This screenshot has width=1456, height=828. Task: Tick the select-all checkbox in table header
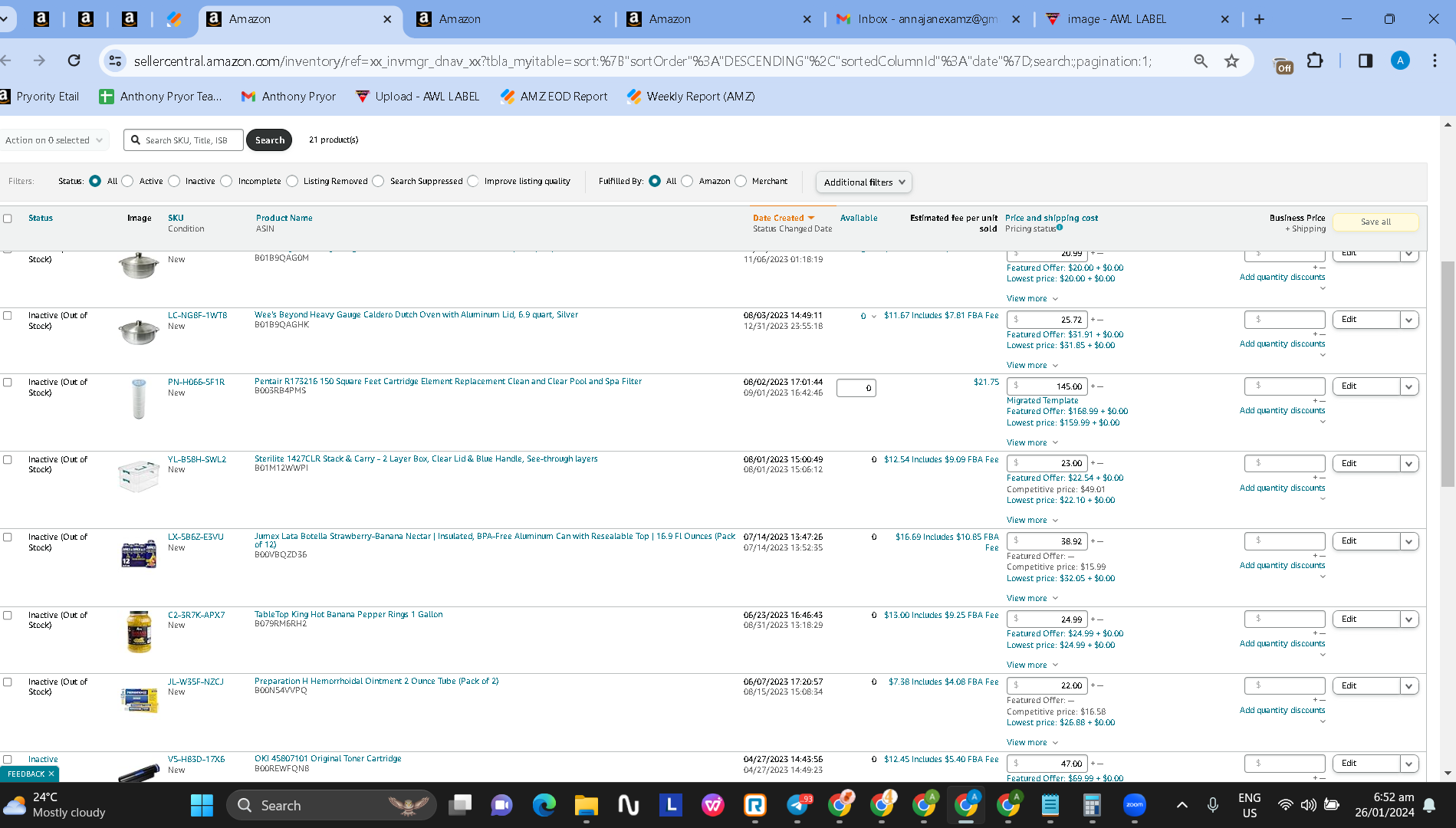coord(8,219)
